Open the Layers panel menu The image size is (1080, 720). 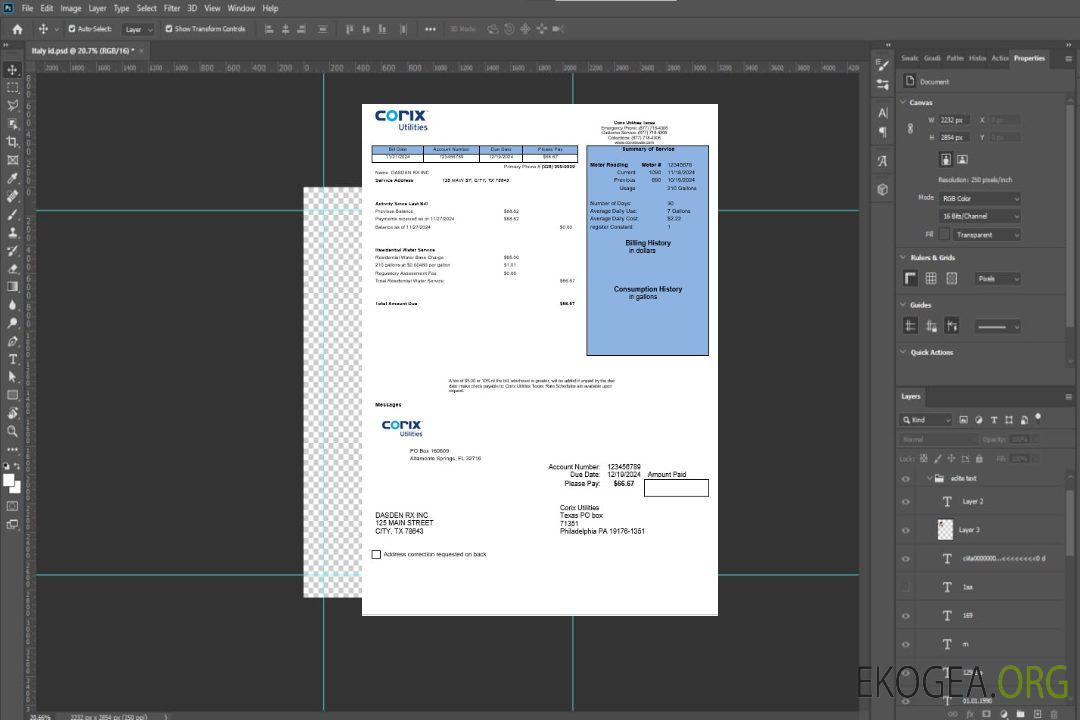[1068, 397]
